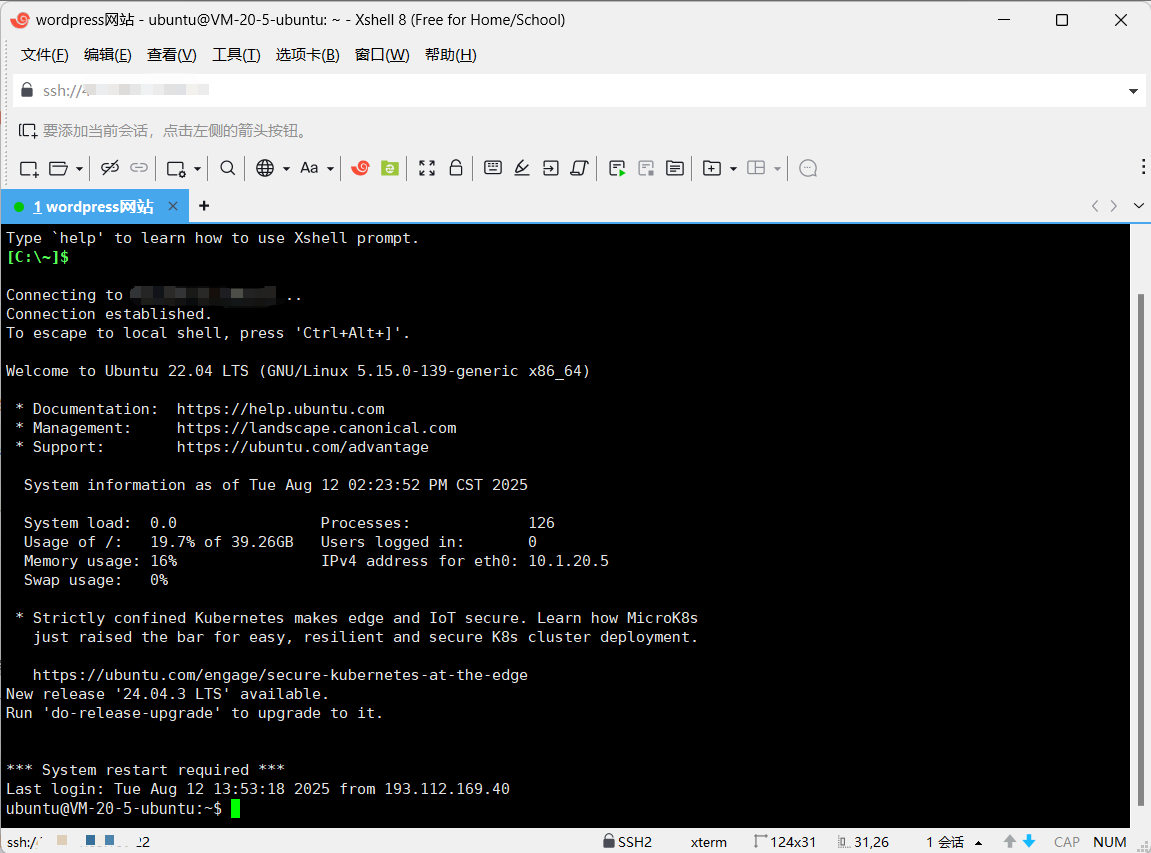Open the 帮助(H) menu
This screenshot has width=1151, height=853.
[x=451, y=55]
